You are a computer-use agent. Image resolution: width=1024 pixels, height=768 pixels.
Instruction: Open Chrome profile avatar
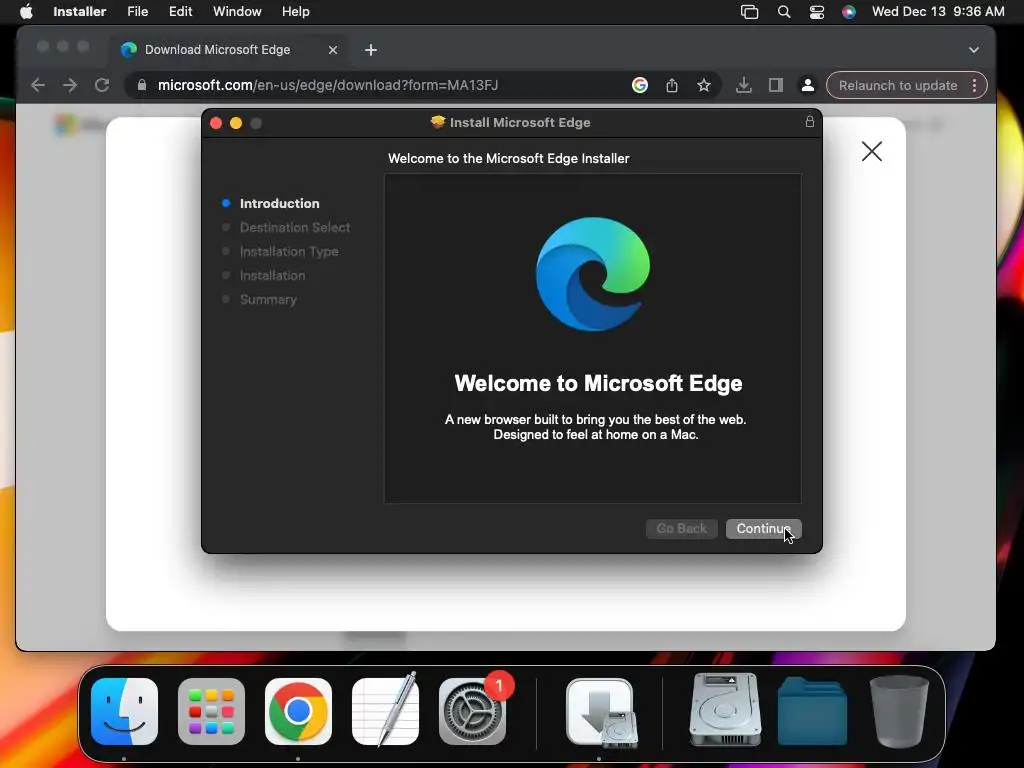[x=807, y=85]
